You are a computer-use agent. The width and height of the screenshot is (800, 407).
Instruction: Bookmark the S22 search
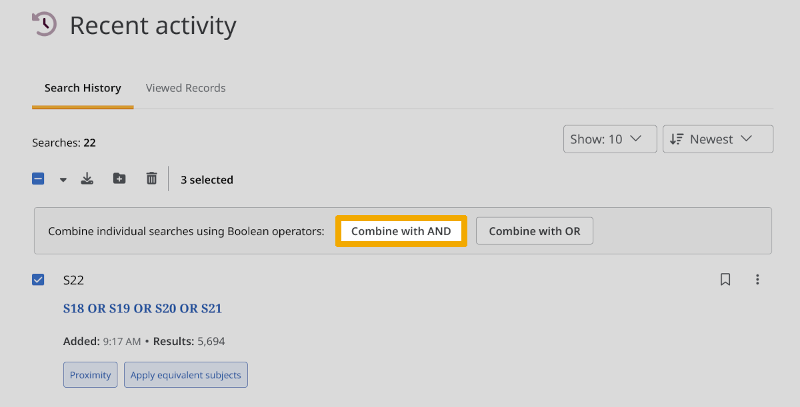tap(726, 280)
